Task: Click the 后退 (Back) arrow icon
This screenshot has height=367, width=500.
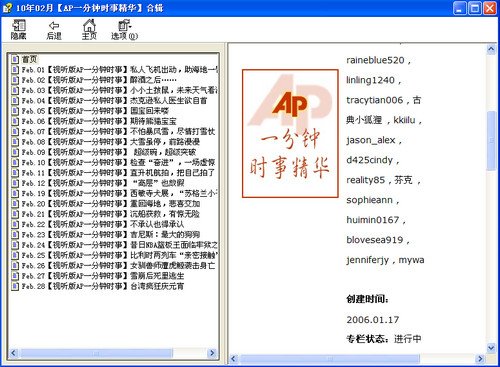Action: [54, 26]
